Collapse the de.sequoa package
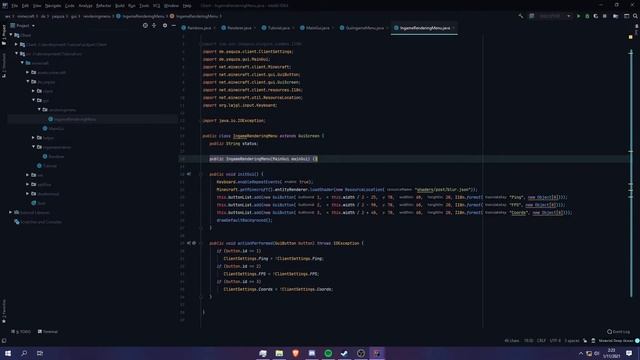640x360 pixels. [x=28, y=82]
